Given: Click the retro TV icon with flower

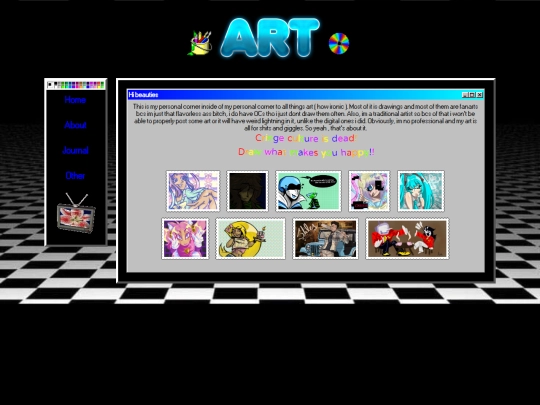Looking at the screenshot, I should (x=76, y=213).
